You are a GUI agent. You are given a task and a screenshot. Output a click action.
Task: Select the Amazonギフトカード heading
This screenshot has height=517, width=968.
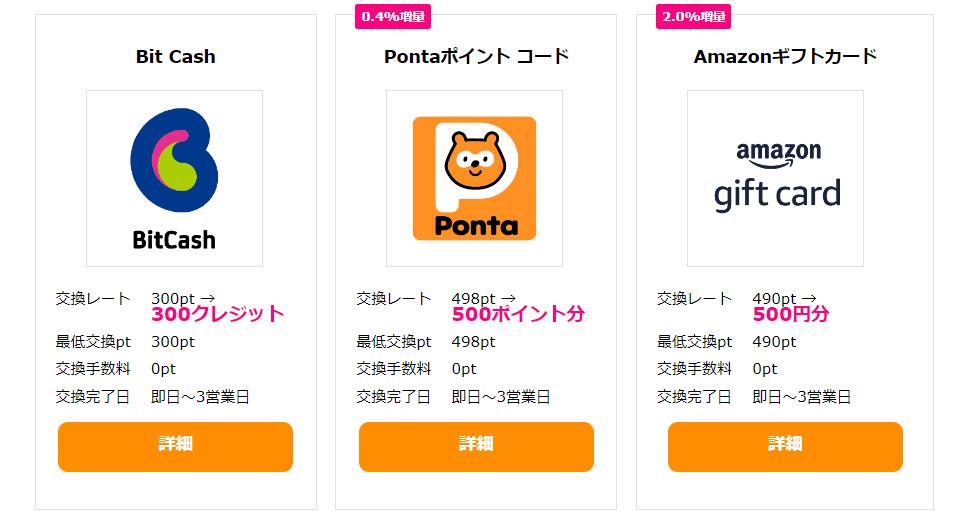coord(785,57)
